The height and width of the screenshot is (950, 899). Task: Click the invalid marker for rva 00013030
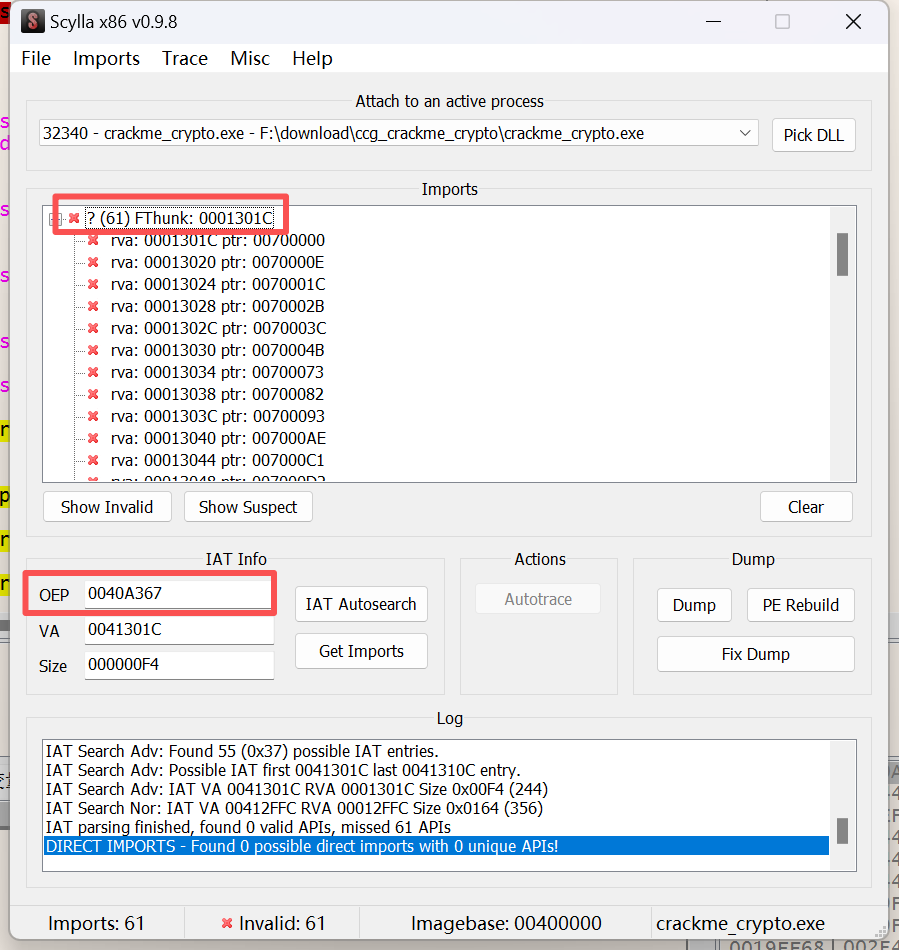[x=93, y=350]
